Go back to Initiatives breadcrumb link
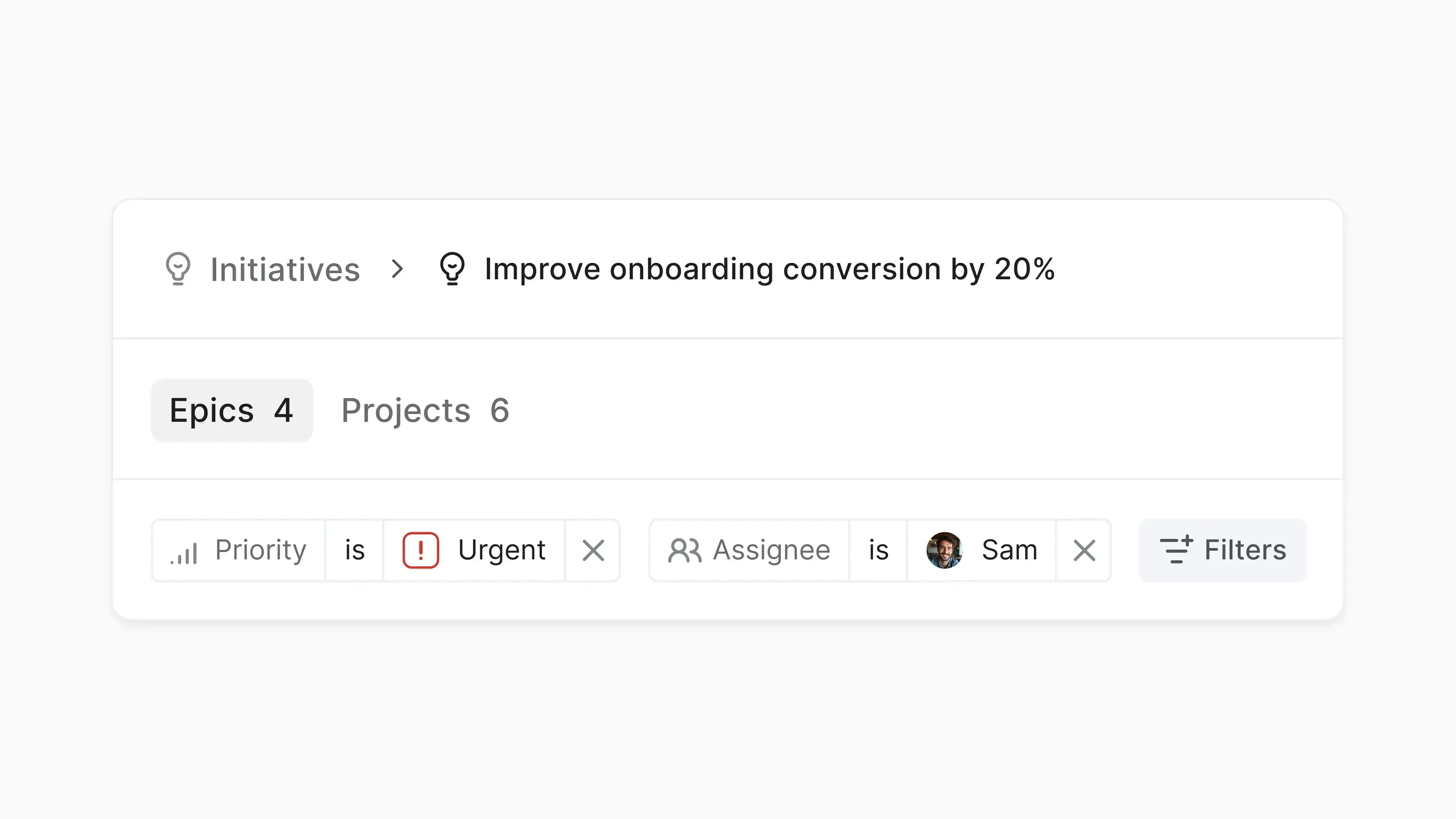This screenshot has width=1456, height=819. [285, 269]
